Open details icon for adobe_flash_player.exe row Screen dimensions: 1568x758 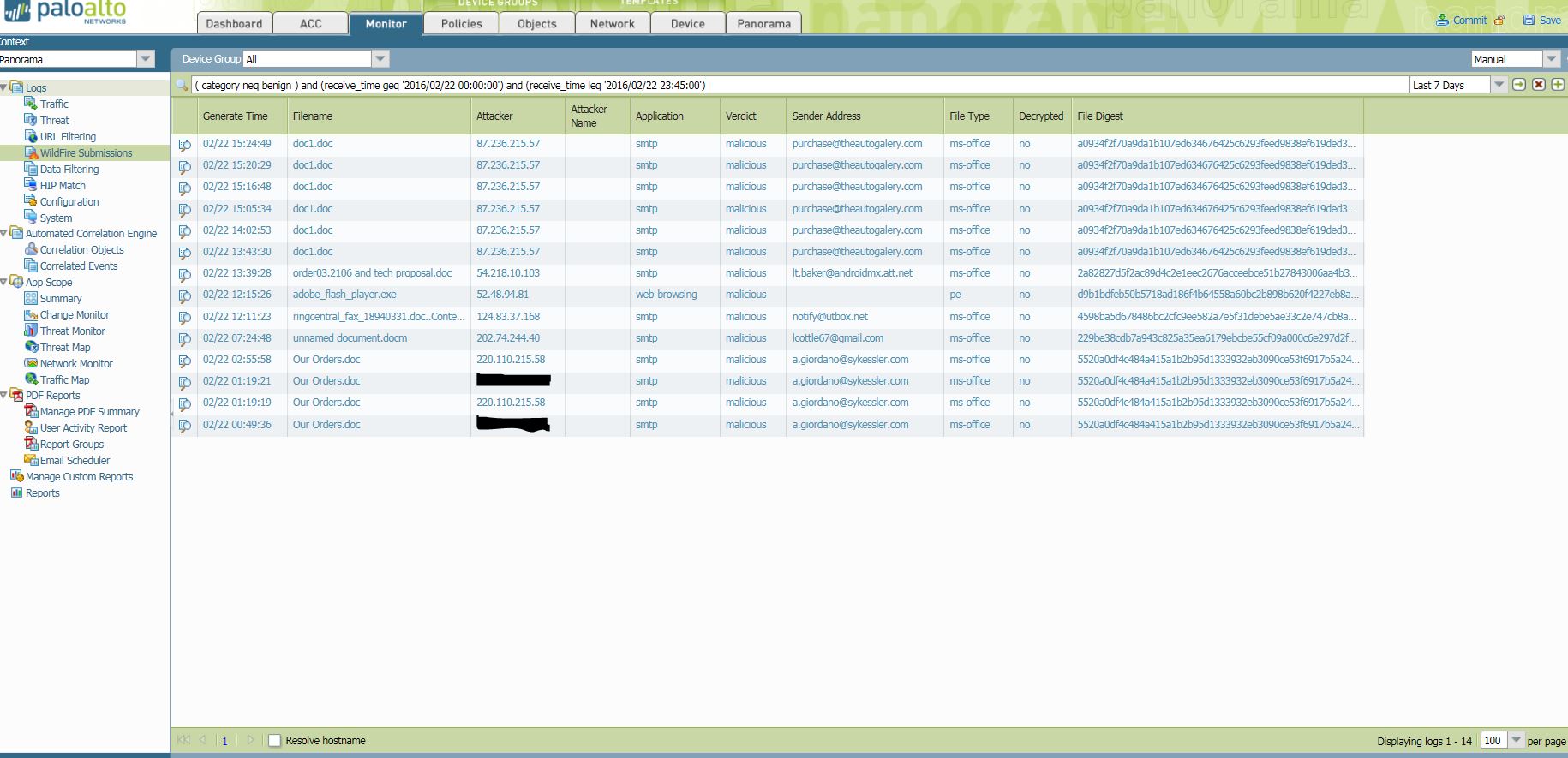tap(184, 295)
